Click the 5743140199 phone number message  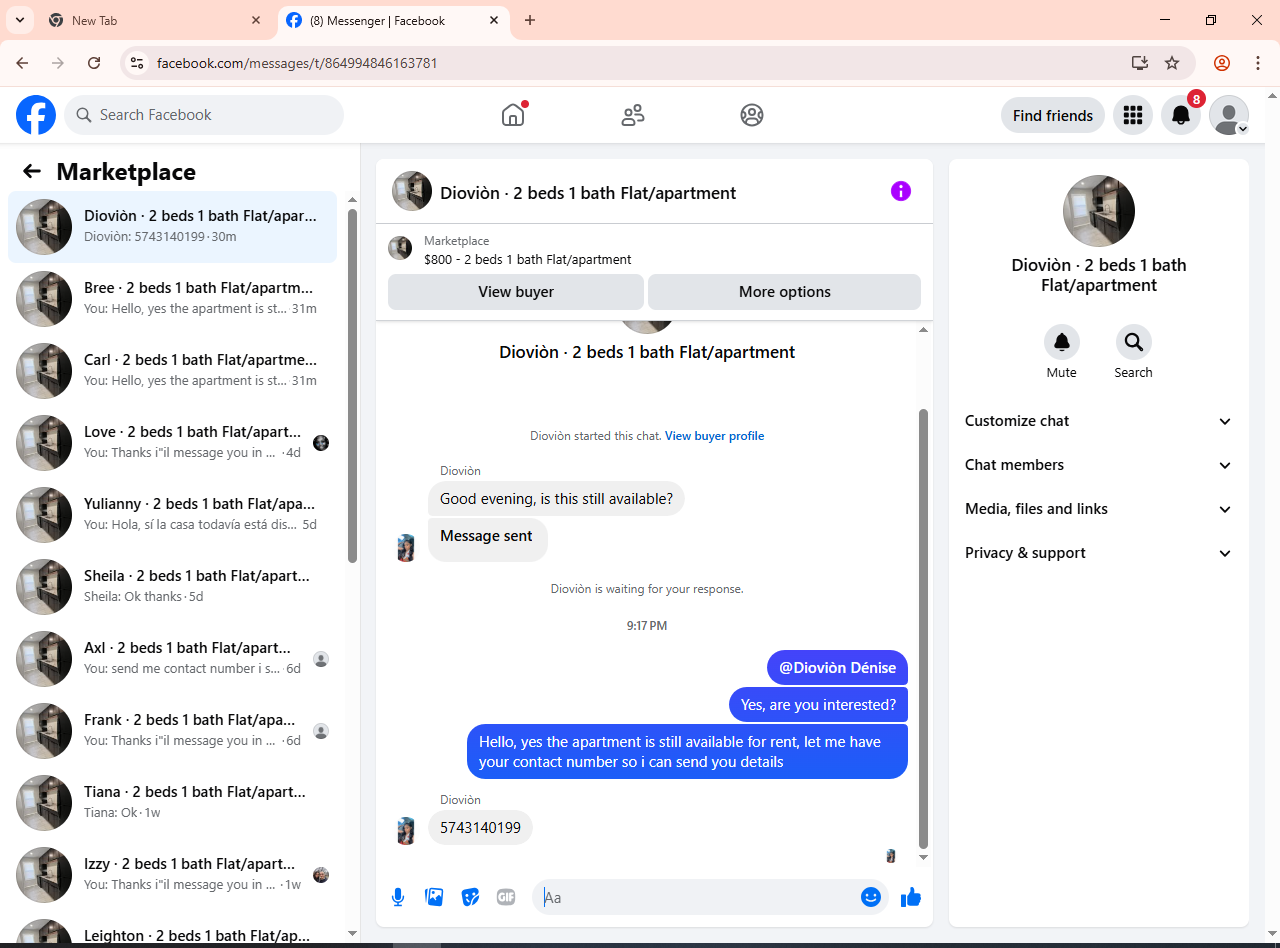click(x=481, y=828)
